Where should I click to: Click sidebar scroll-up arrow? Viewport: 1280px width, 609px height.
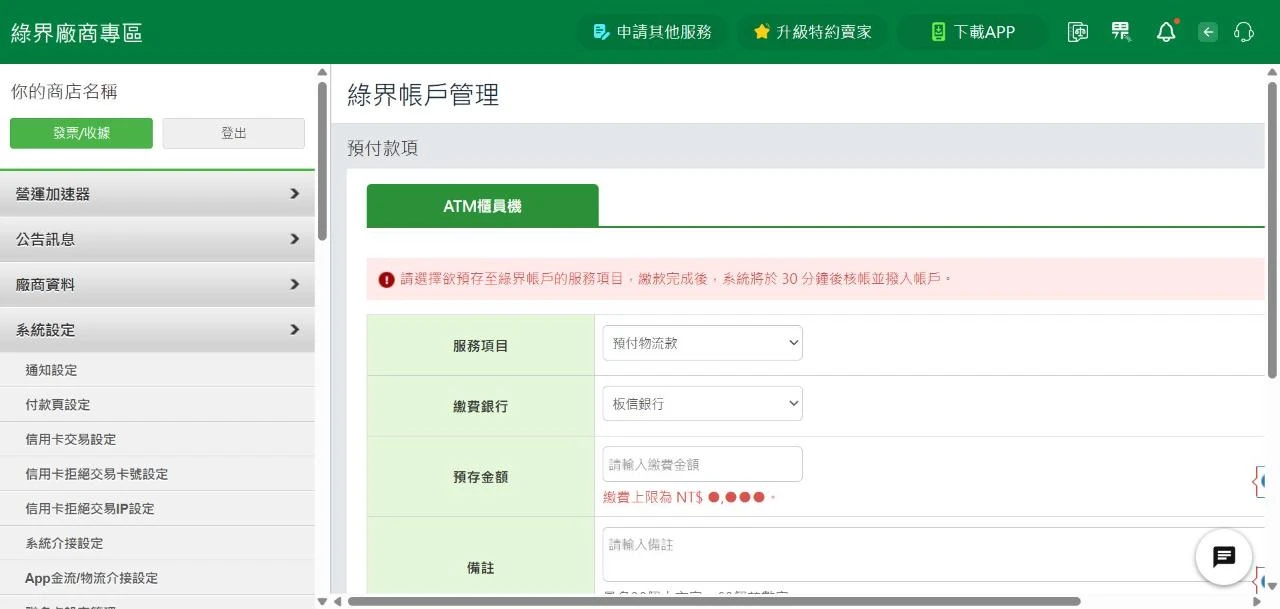[x=322, y=72]
